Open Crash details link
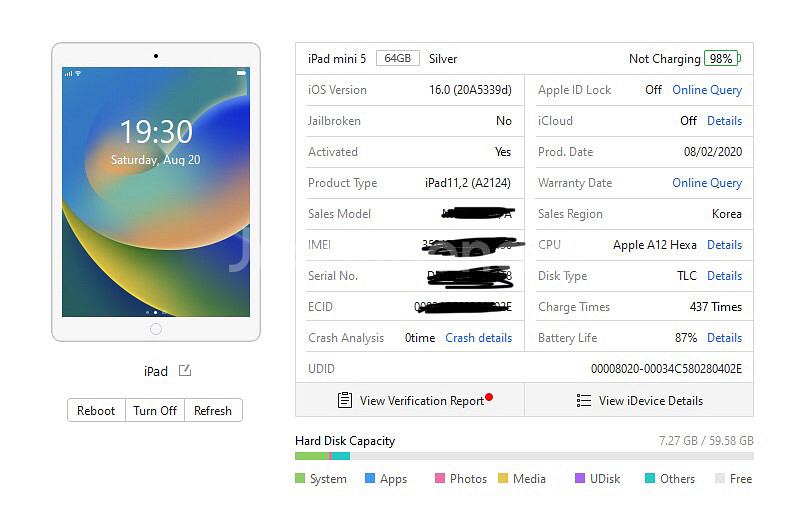Screen dimensions: 806x512 point(479,338)
